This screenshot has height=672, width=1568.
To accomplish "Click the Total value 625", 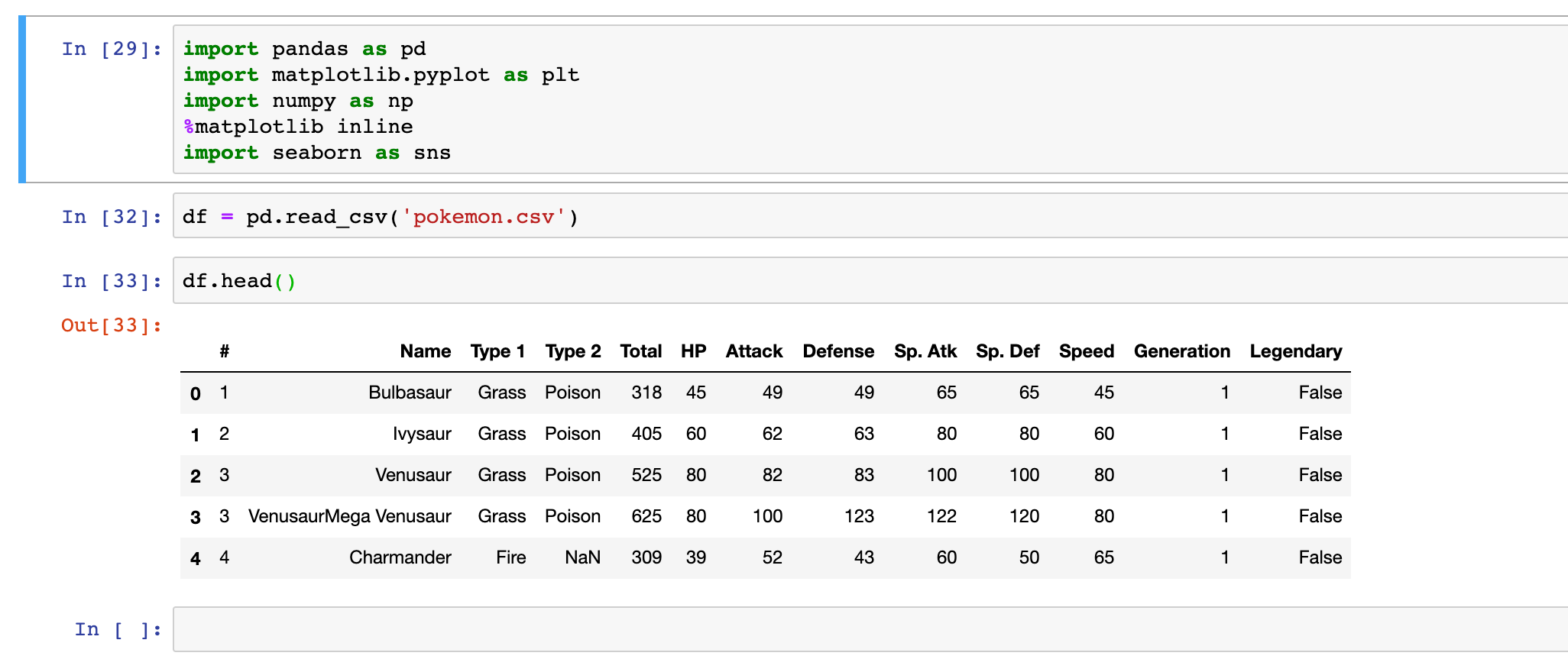I will (646, 516).
